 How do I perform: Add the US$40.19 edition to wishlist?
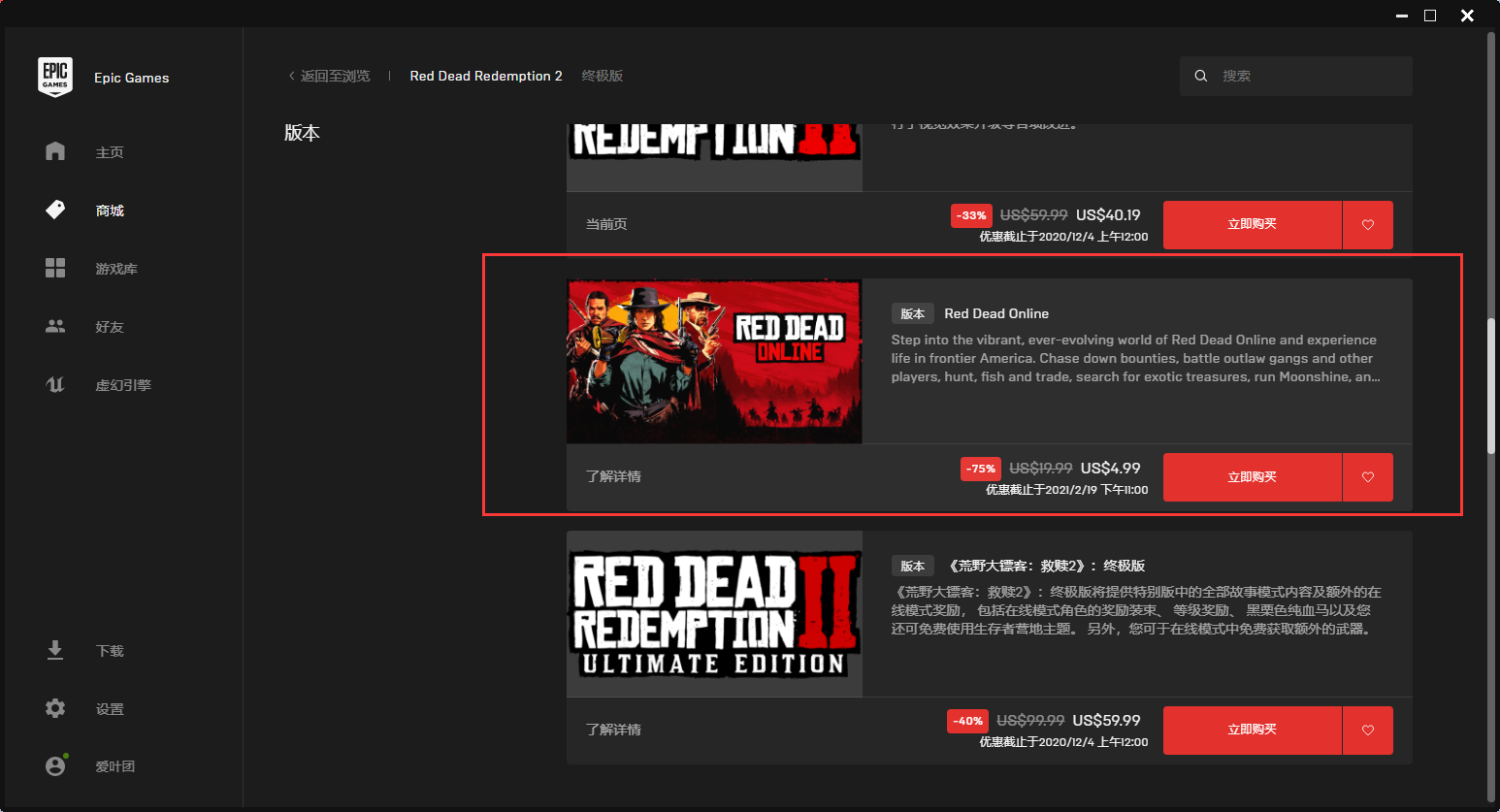(x=1368, y=225)
